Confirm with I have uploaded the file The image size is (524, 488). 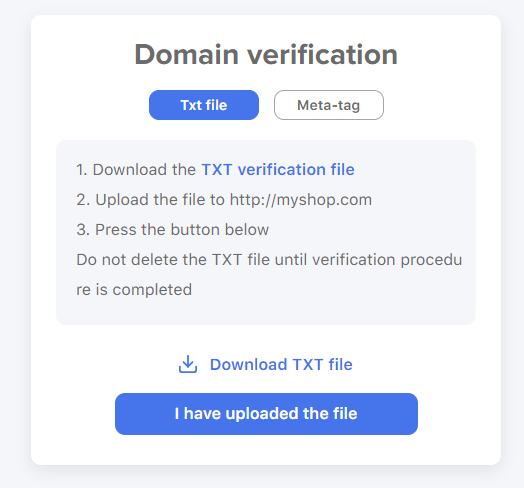[266, 414]
